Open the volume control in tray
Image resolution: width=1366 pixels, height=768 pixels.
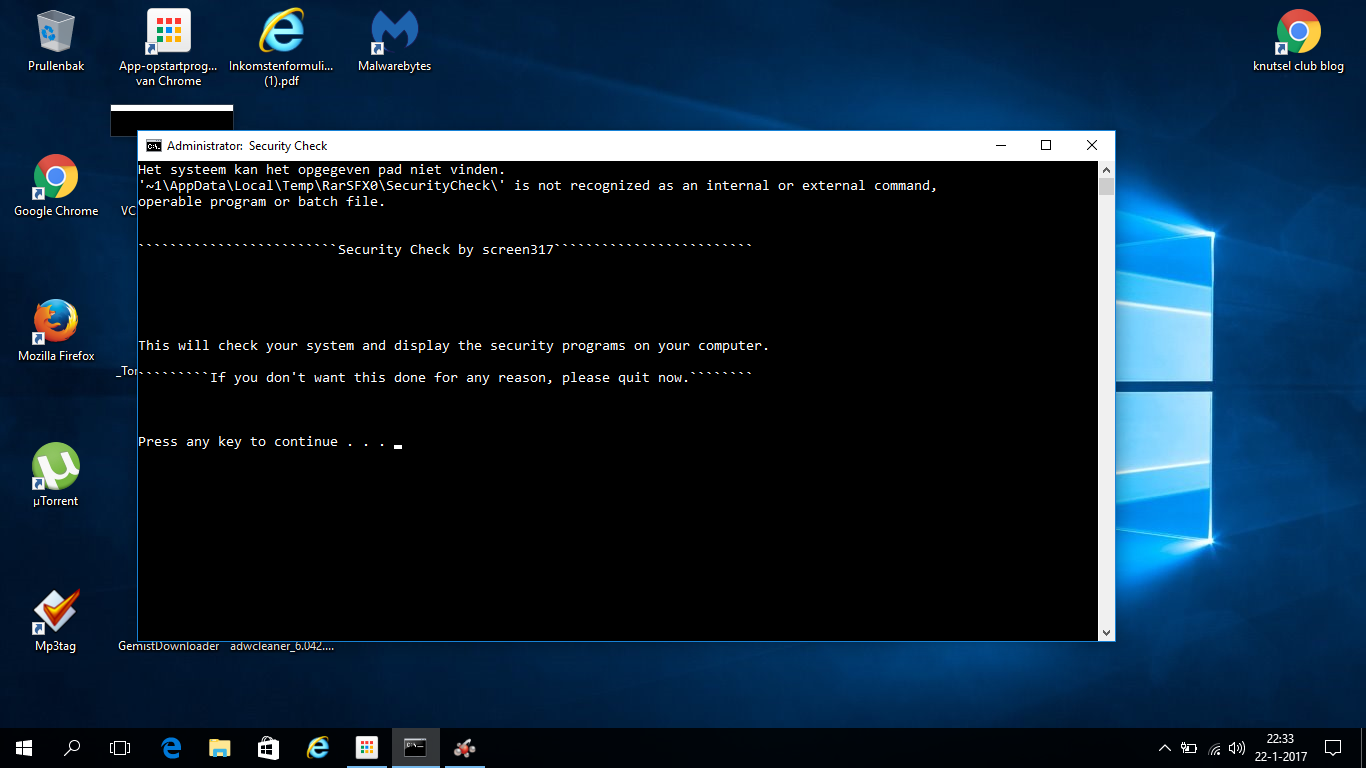click(1237, 748)
